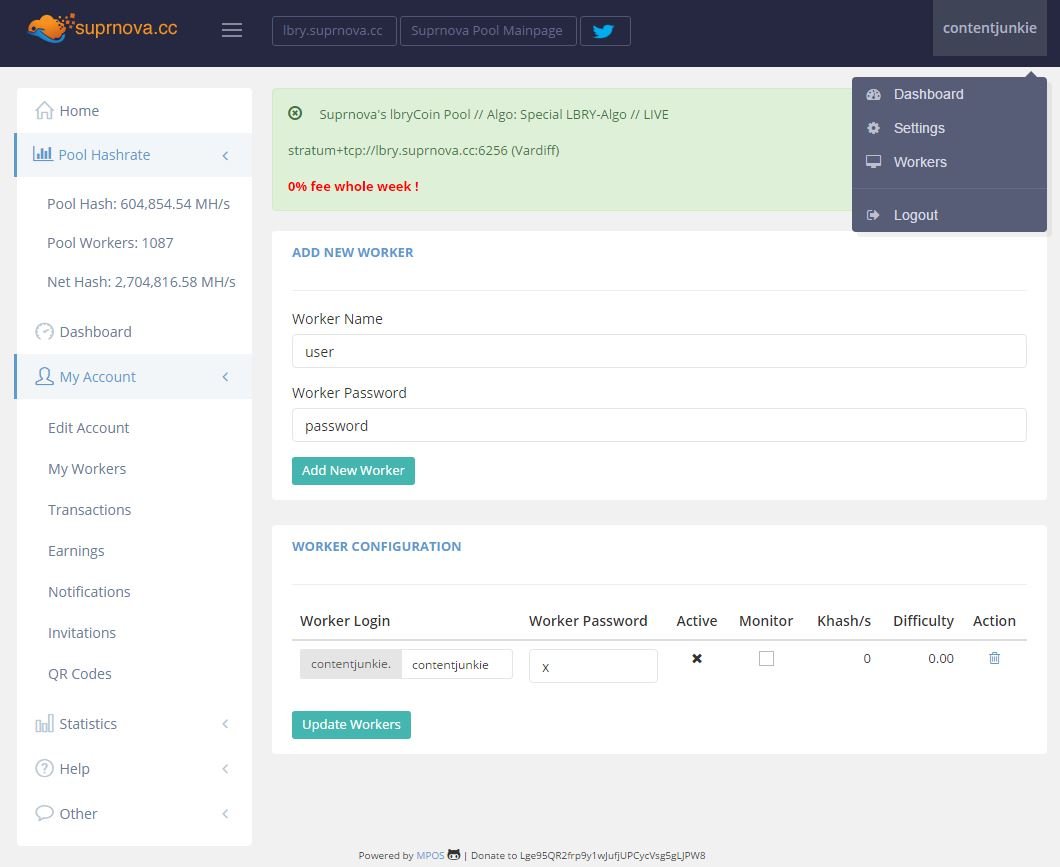Click the Pool Workers: 1087 text
The height and width of the screenshot is (867, 1060).
[110, 243]
